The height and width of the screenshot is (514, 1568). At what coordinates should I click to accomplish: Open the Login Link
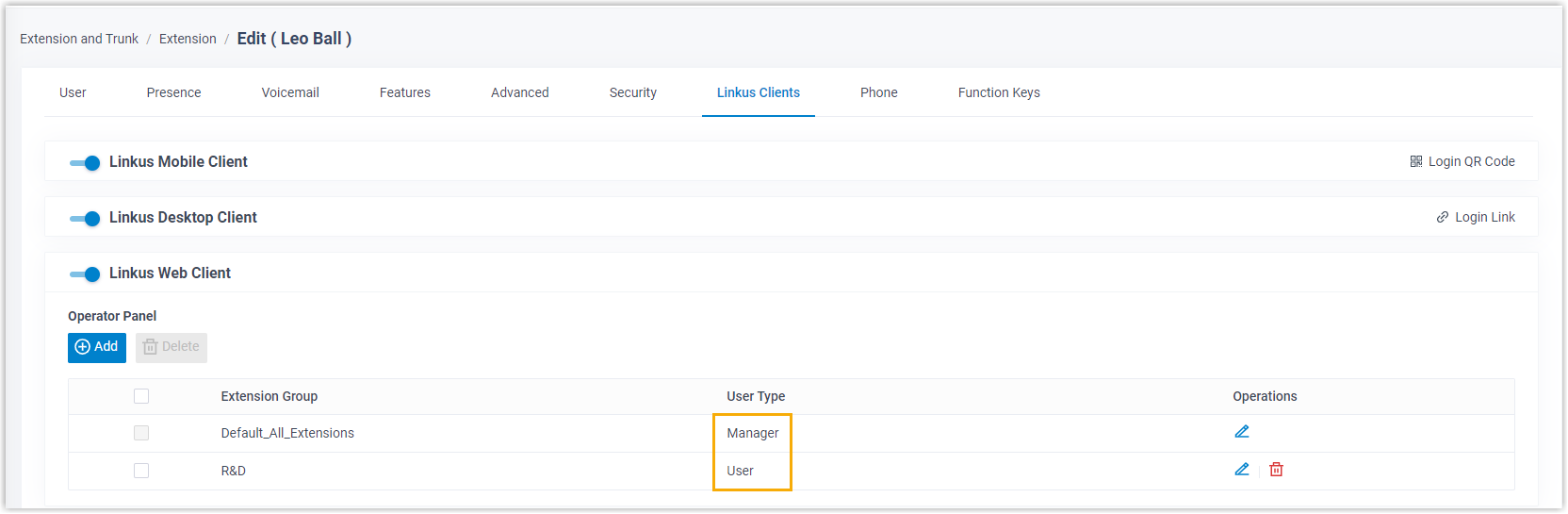1476,217
